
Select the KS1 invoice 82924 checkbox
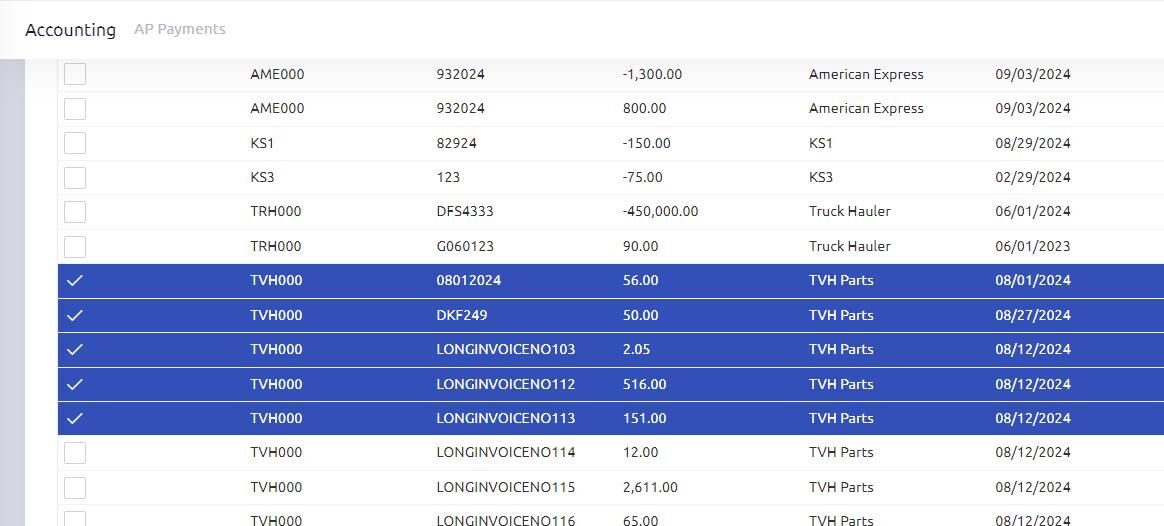[75, 143]
